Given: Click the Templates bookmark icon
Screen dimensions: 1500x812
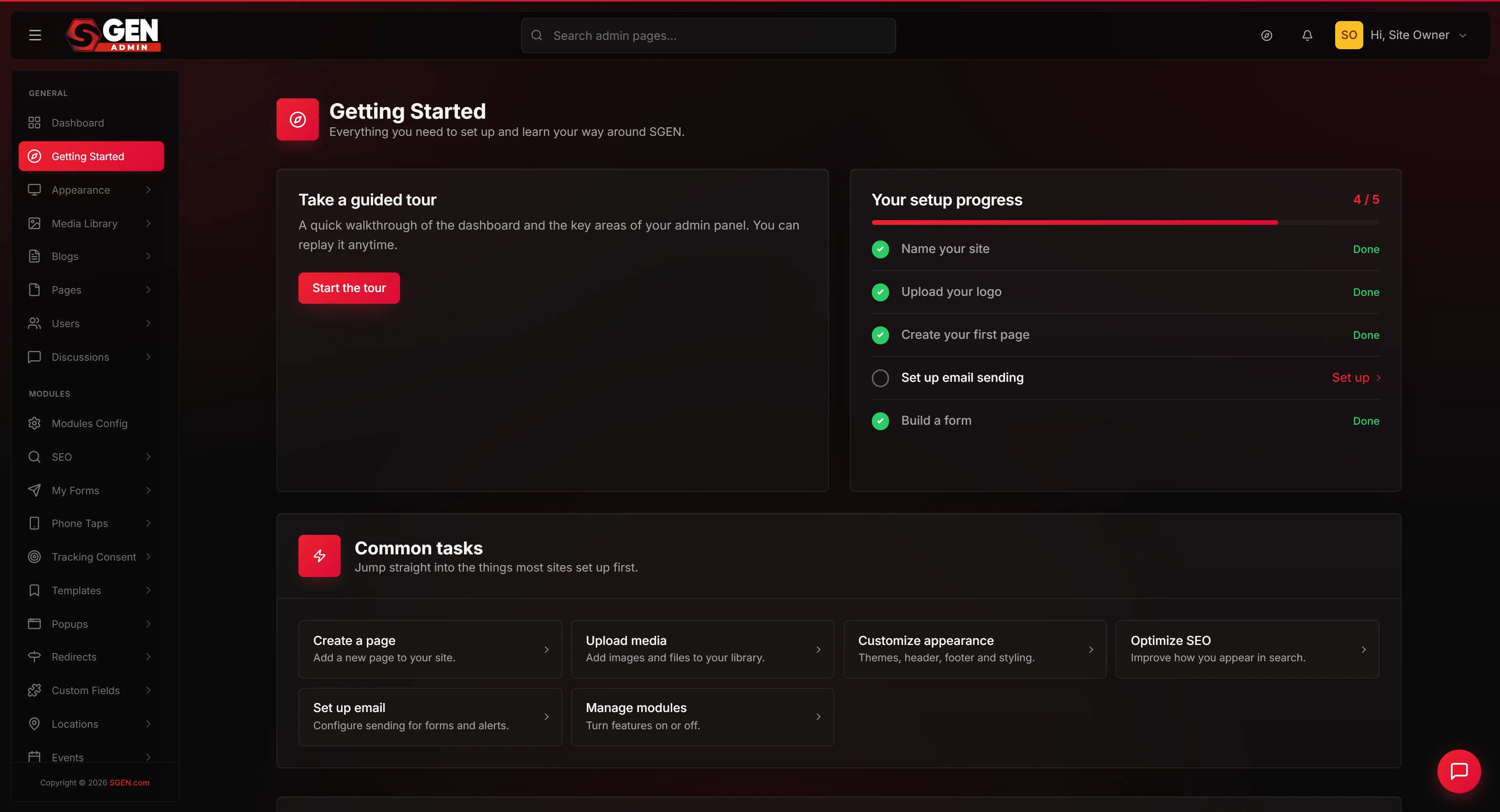Looking at the screenshot, I should point(34,590).
